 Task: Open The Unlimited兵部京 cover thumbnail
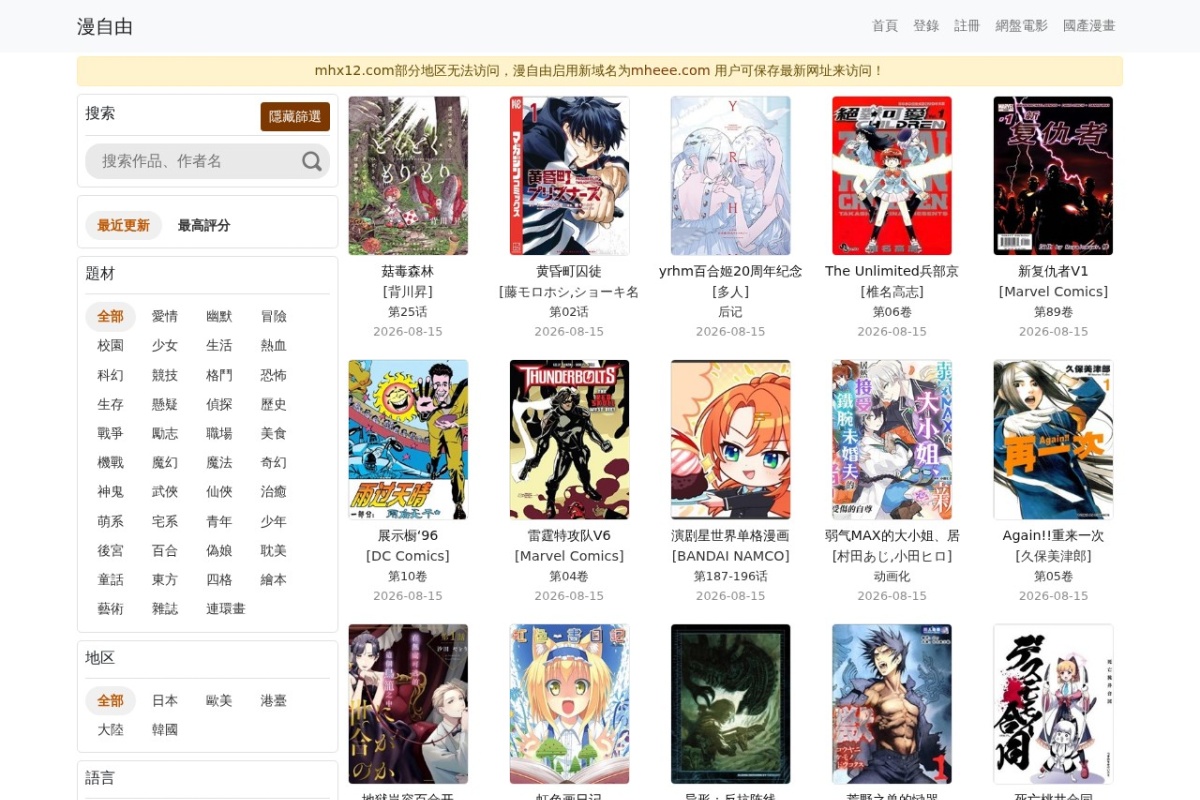[x=892, y=175]
